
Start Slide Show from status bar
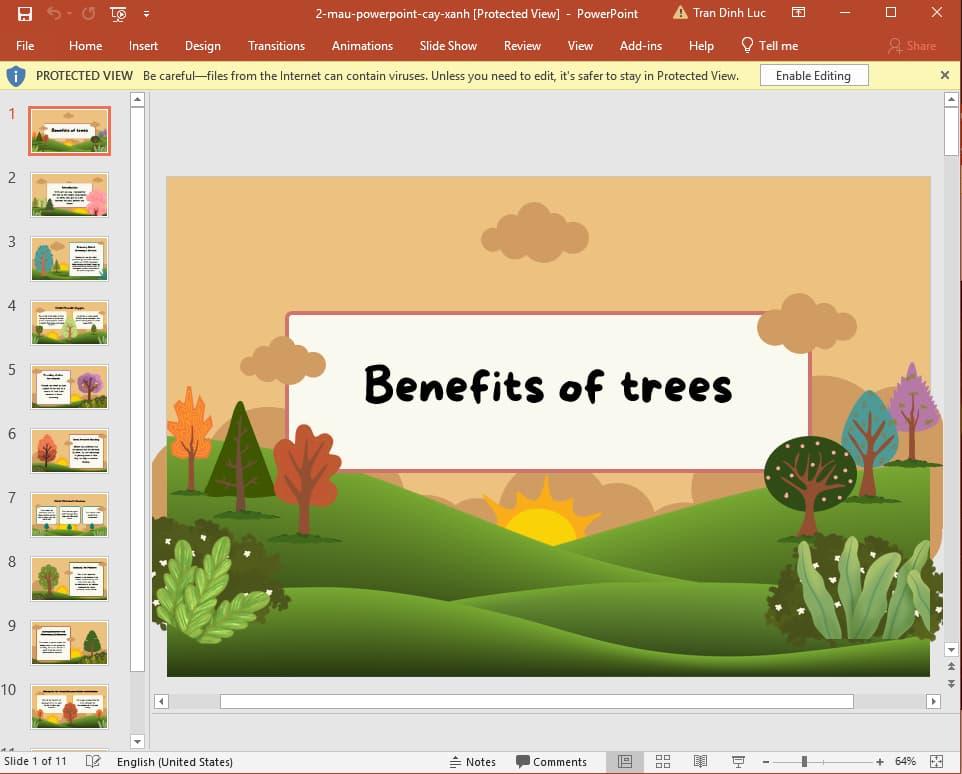[737, 761]
